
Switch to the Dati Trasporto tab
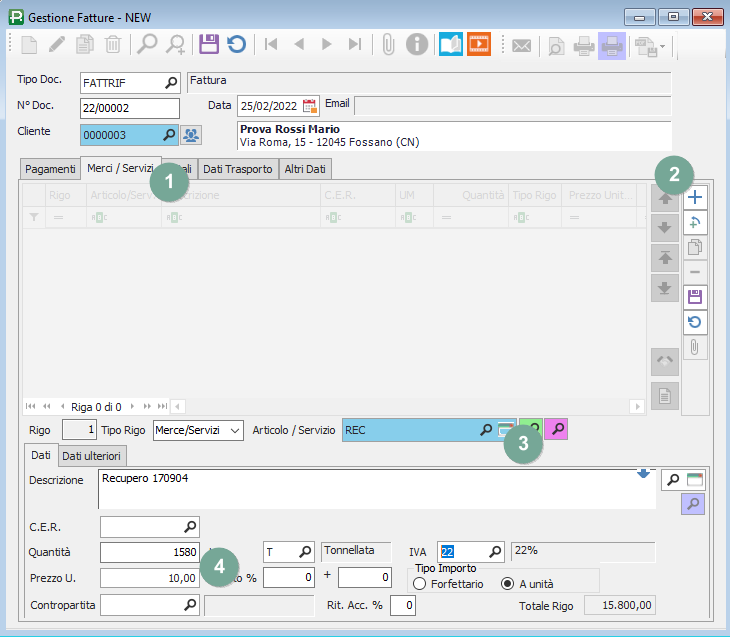pyautogui.click(x=237, y=169)
